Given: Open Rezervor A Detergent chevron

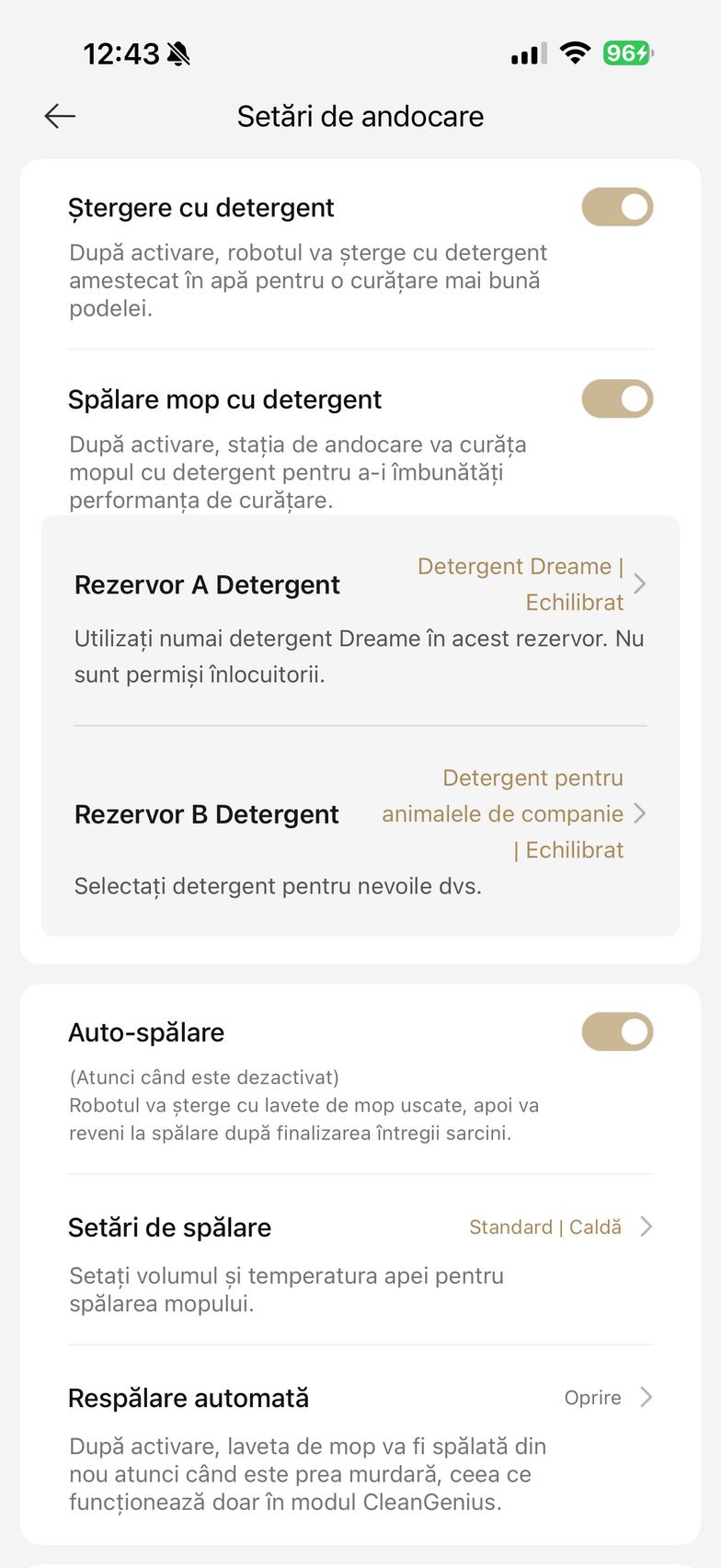Looking at the screenshot, I should [640, 584].
